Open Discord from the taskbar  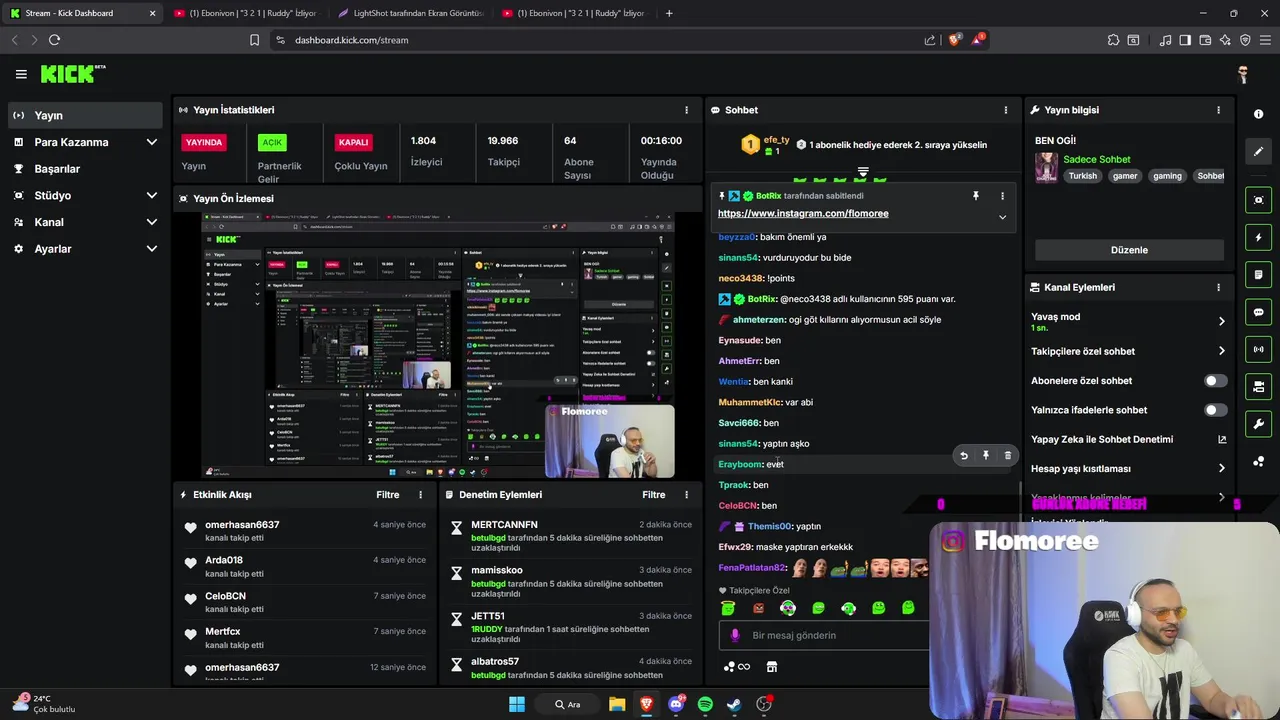click(x=676, y=704)
